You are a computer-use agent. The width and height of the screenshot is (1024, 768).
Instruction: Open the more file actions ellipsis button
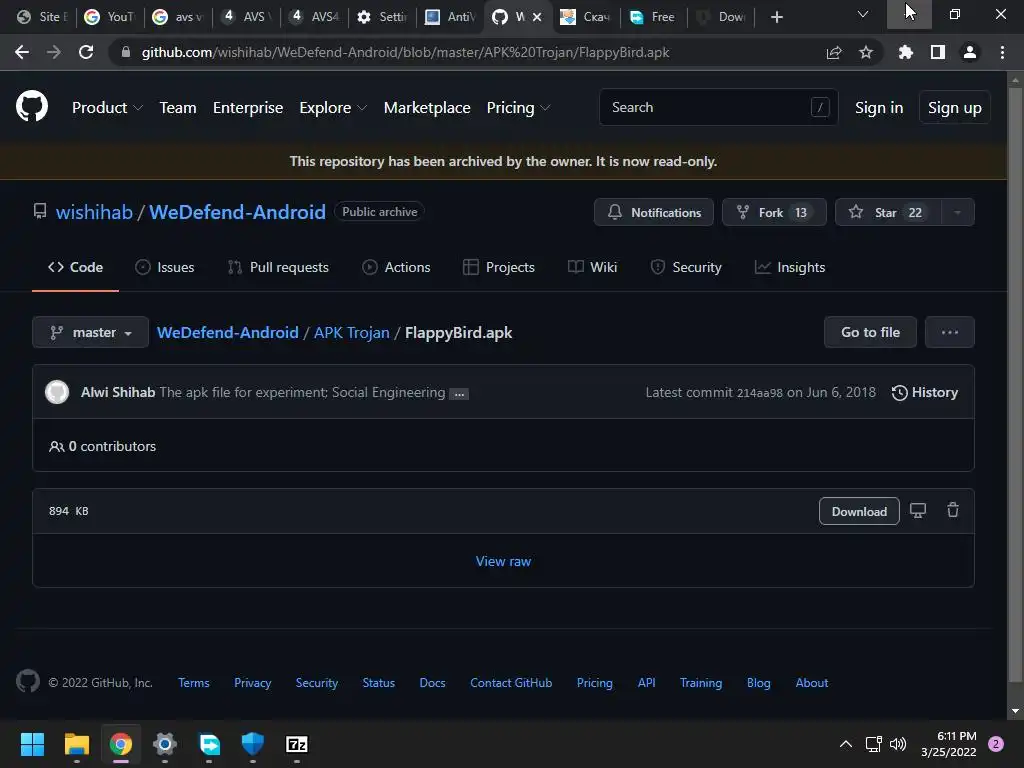click(950, 332)
